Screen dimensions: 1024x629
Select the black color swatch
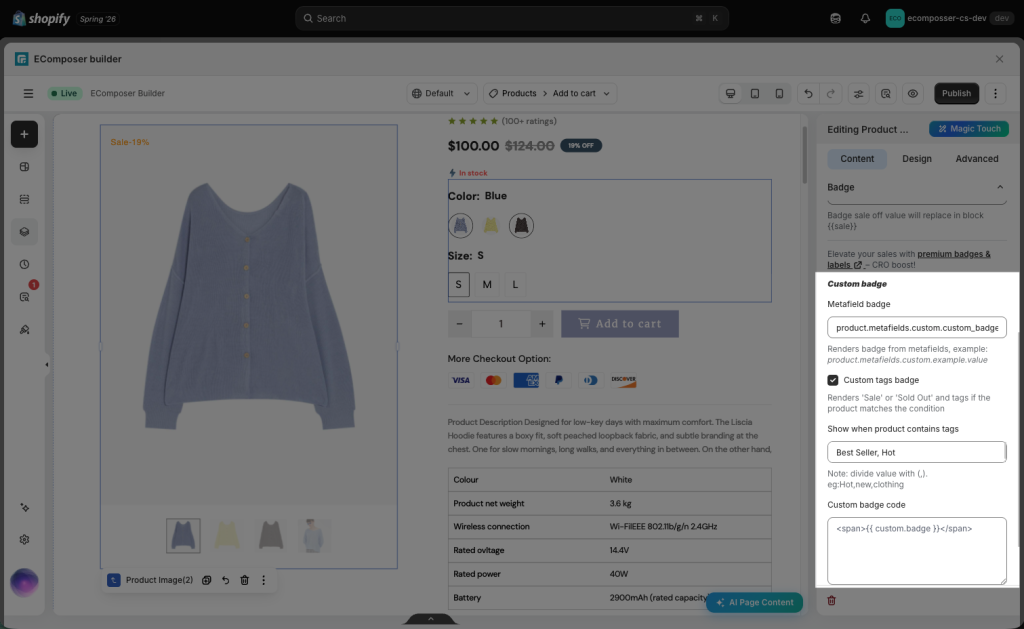(x=521, y=225)
